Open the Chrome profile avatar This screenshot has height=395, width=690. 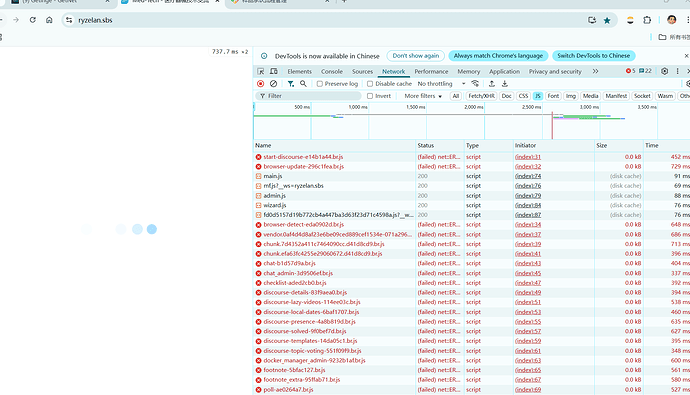click(x=672, y=20)
